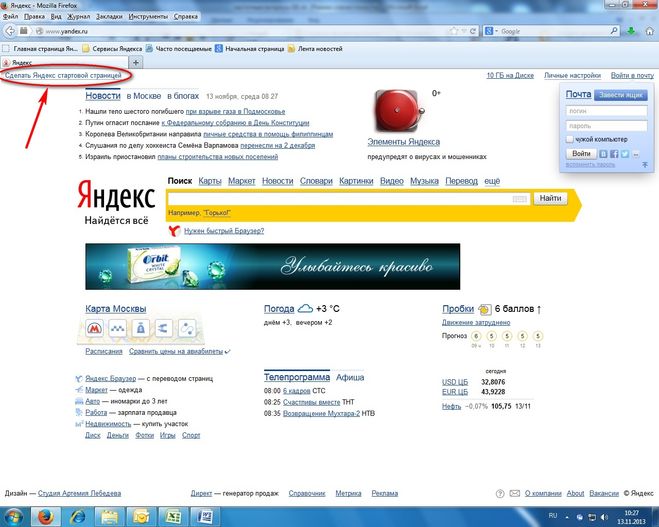Open Firefox from the taskbar
This screenshot has height=527, width=659.
click(x=46, y=516)
